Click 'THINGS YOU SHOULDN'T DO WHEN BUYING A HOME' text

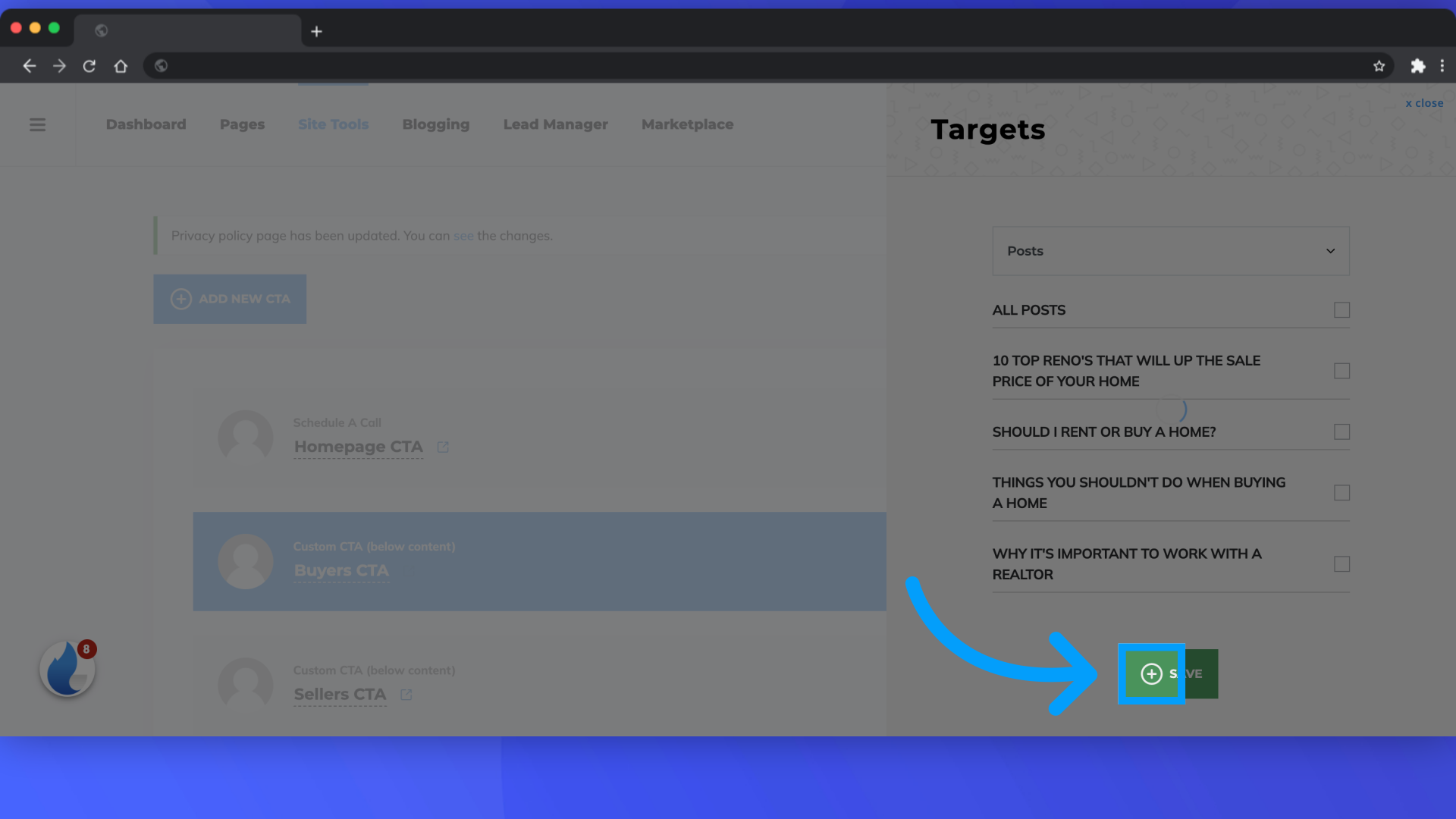pos(1139,493)
